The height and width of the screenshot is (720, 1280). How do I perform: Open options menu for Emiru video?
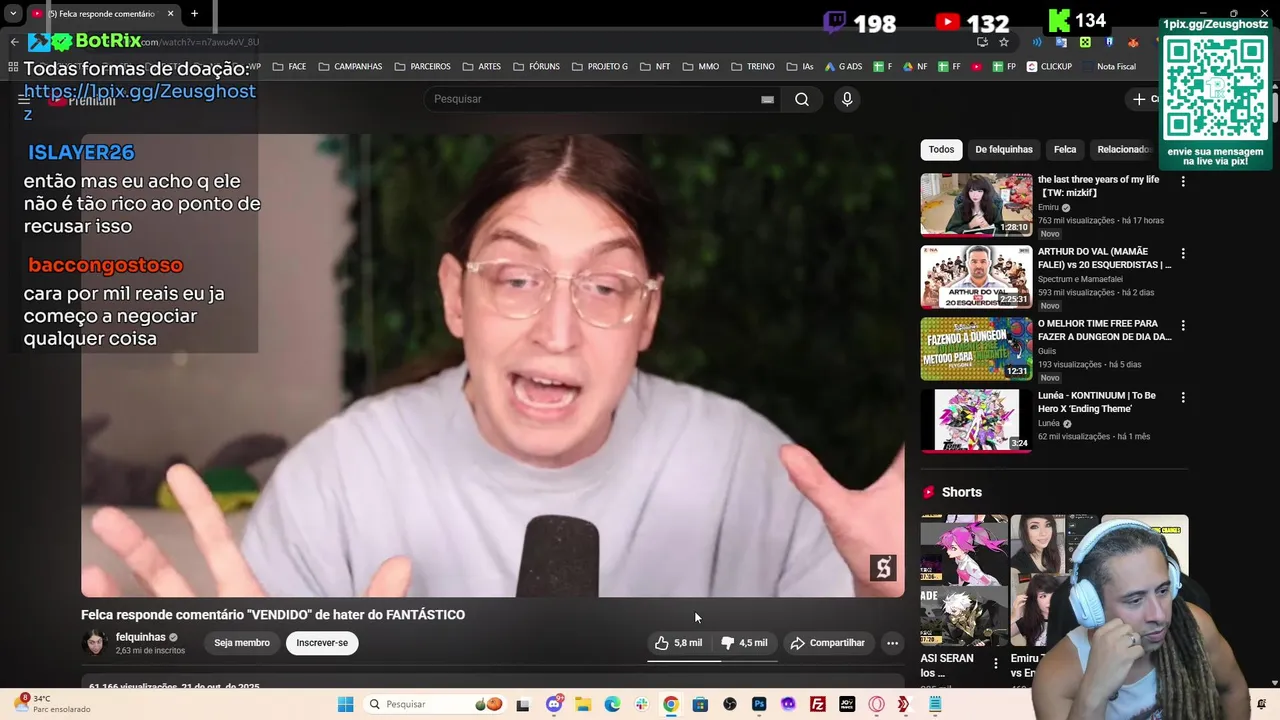click(x=1183, y=182)
